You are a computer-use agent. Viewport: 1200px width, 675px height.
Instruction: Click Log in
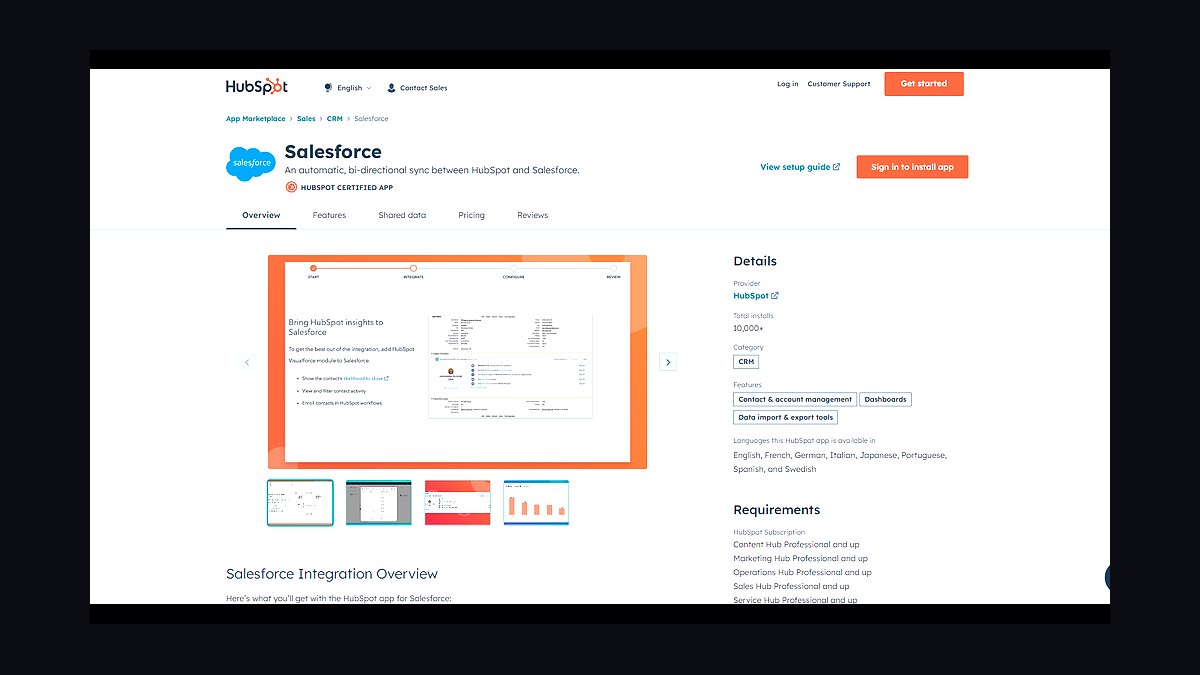(x=788, y=84)
